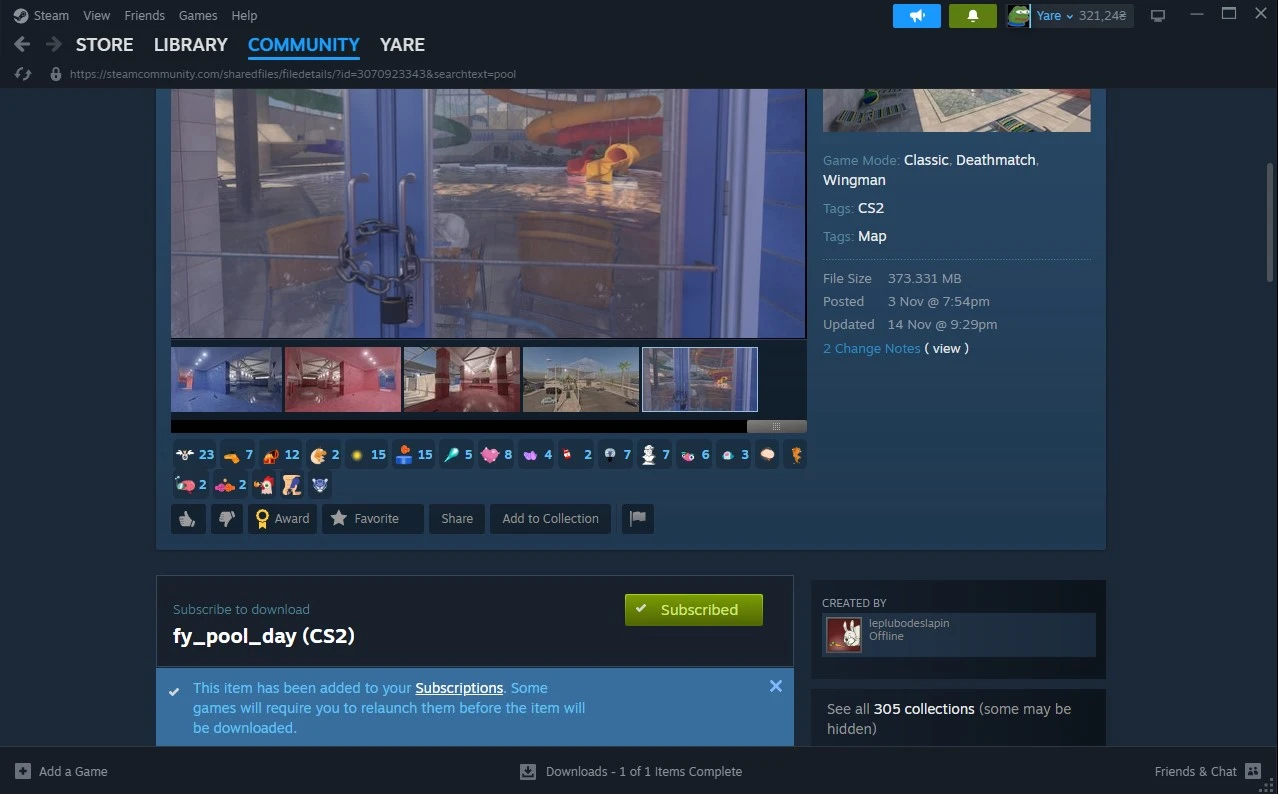Viewport: 1278px width, 794px height.
Task: Click the Subscriptions link in the notice
Action: [x=459, y=688]
